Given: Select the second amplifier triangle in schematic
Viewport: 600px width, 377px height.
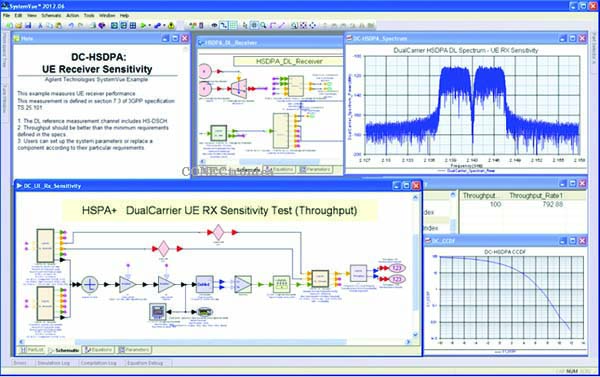Looking at the screenshot, I should 166,284.
